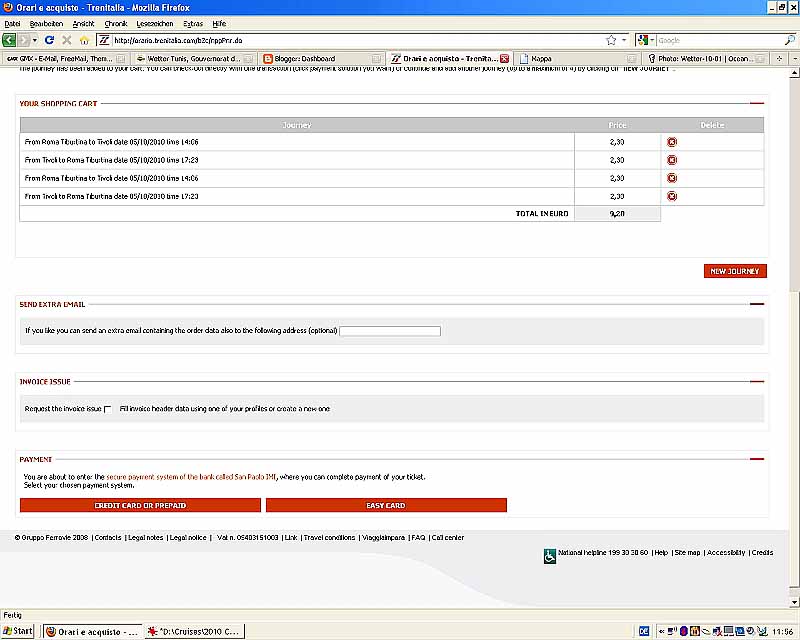Open the navigation history dropdown arrow
This screenshot has width=800, height=640.
pos(35,40)
